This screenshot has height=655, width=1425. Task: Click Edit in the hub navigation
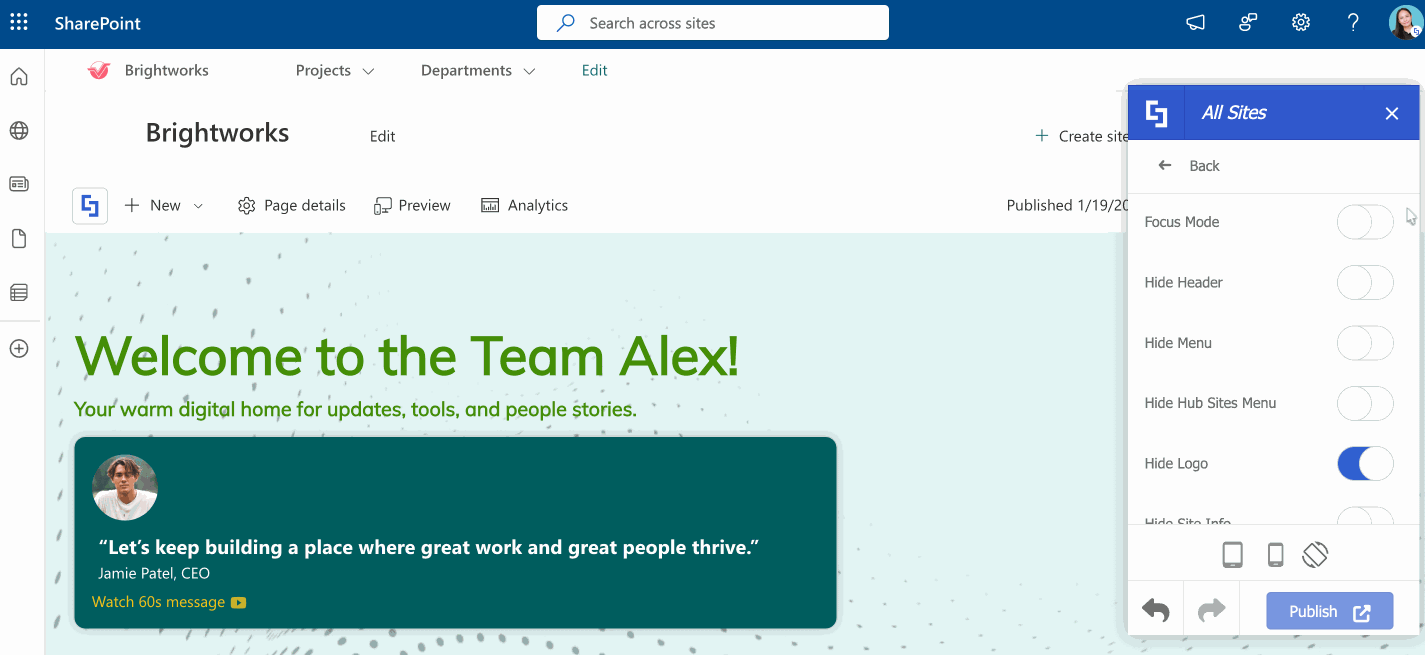coord(595,71)
